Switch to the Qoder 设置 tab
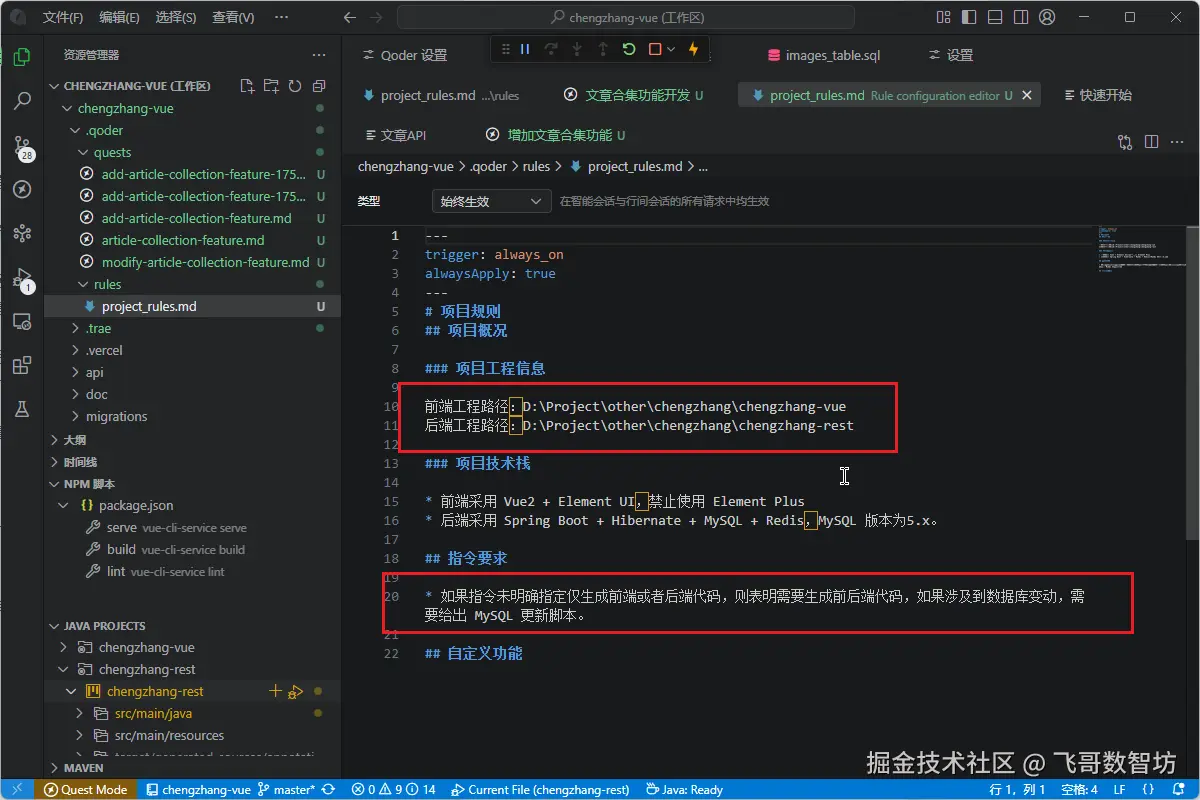 (405, 55)
